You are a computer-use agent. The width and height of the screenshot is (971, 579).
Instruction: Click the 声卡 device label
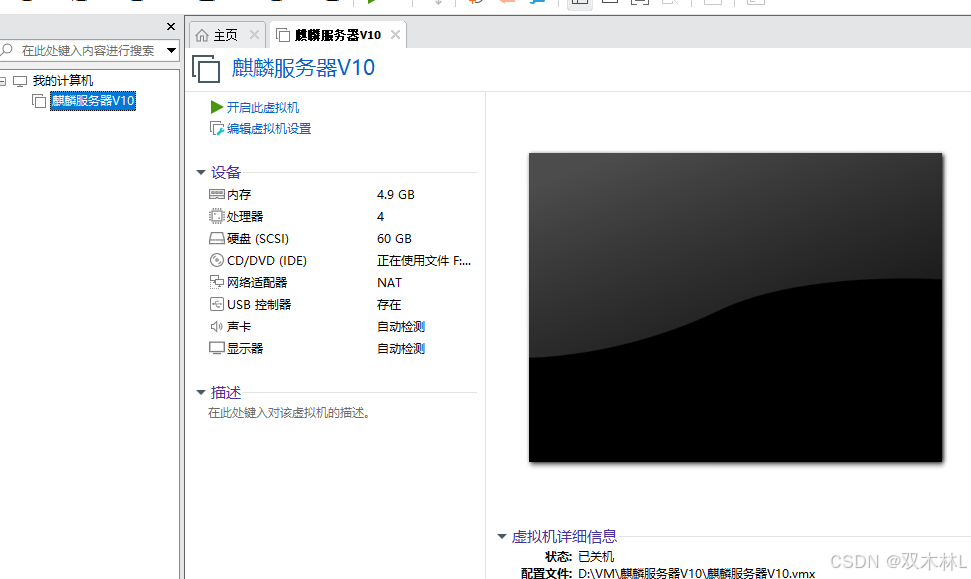(239, 326)
